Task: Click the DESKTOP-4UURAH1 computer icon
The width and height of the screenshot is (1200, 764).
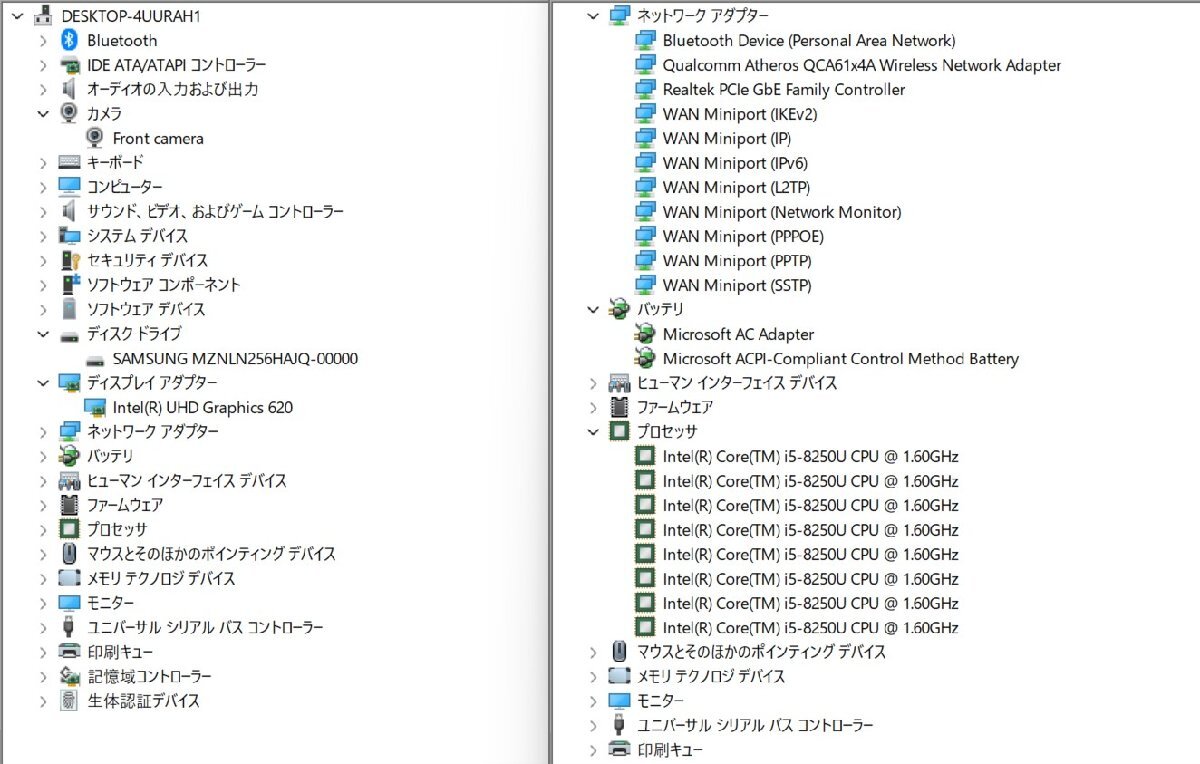Action: tap(44, 16)
